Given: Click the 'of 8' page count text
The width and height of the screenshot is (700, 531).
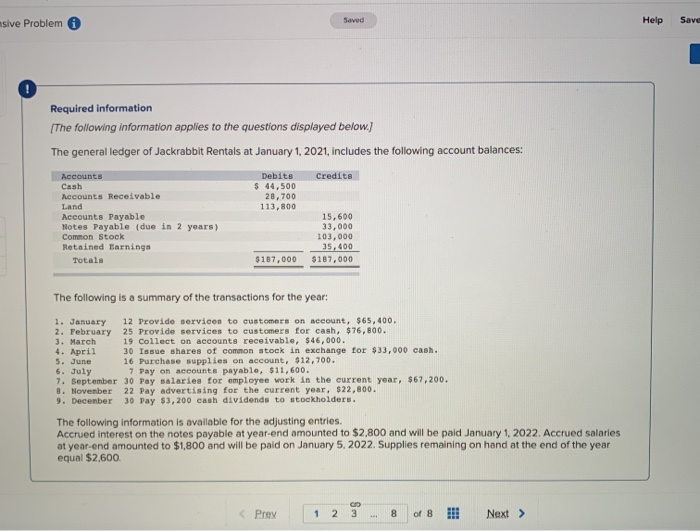Looking at the screenshot, I should (423, 514).
